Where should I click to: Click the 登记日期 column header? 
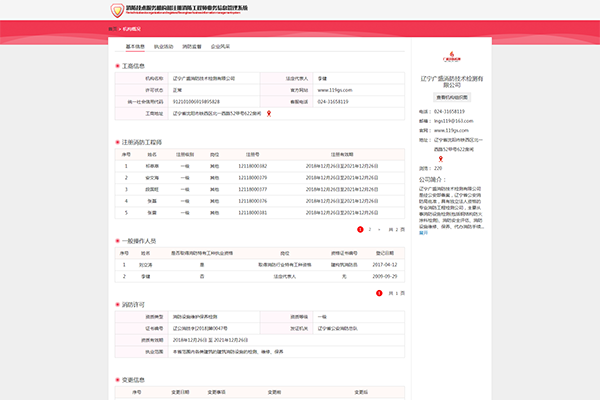click(385, 253)
